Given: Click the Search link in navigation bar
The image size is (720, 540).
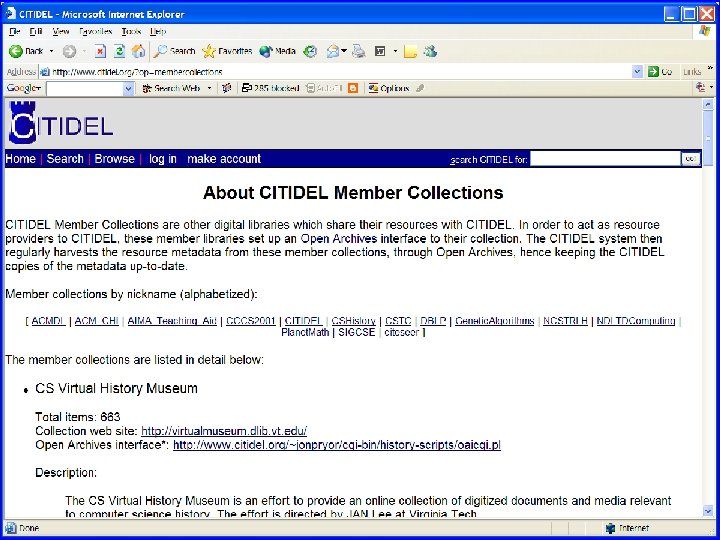Looking at the screenshot, I should pyautogui.click(x=65, y=159).
